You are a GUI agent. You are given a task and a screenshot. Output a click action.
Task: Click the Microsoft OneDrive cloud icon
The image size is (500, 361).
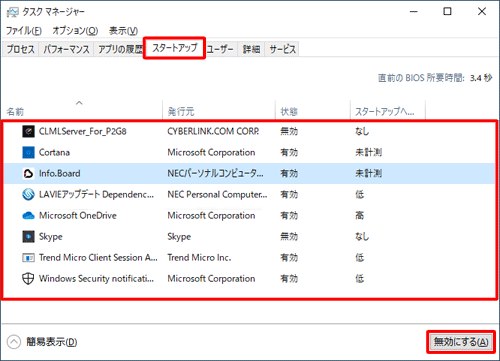click(28, 216)
